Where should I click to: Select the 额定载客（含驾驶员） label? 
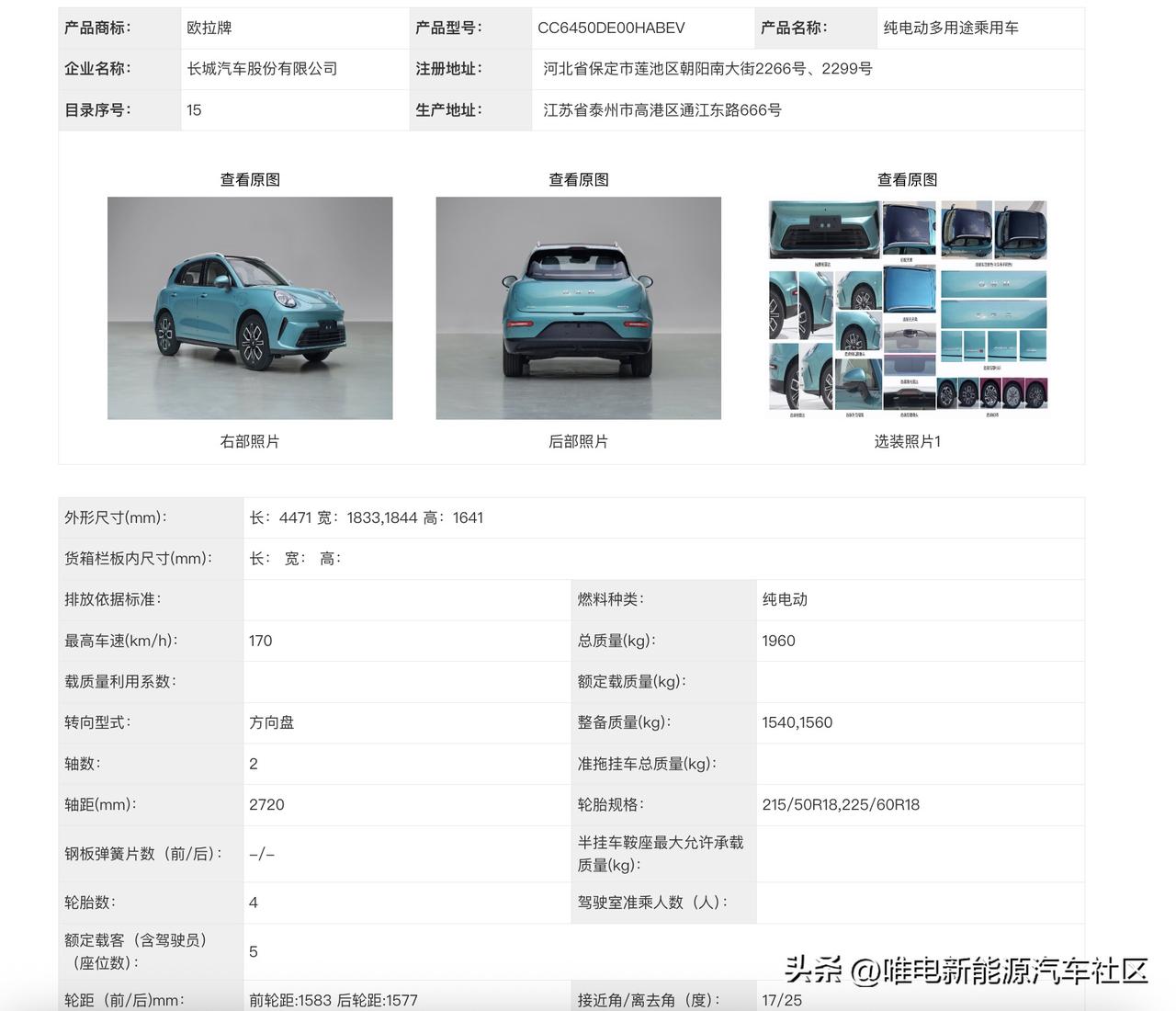136,951
